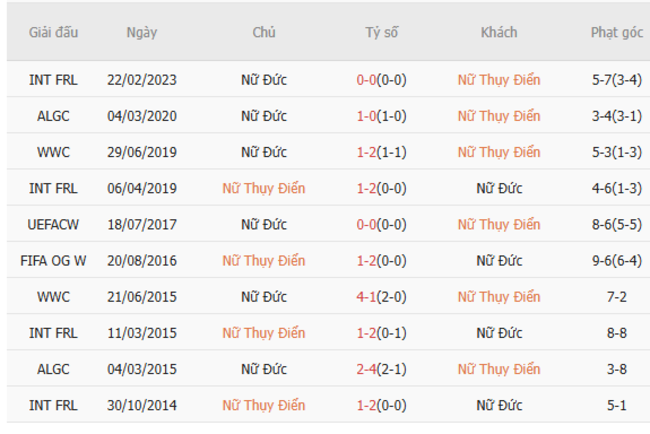650x434 pixels.
Task: Click home team Nữ Thụy Điển on 11/03/2015
Action: pos(264,333)
